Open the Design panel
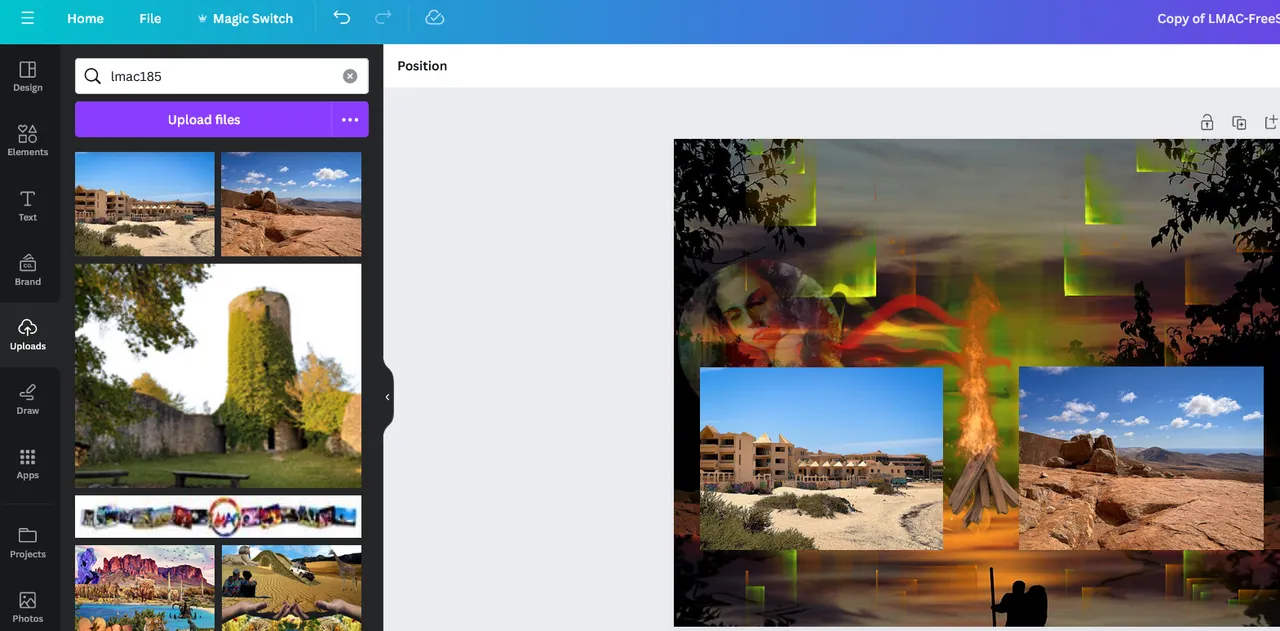 (28, 77)
